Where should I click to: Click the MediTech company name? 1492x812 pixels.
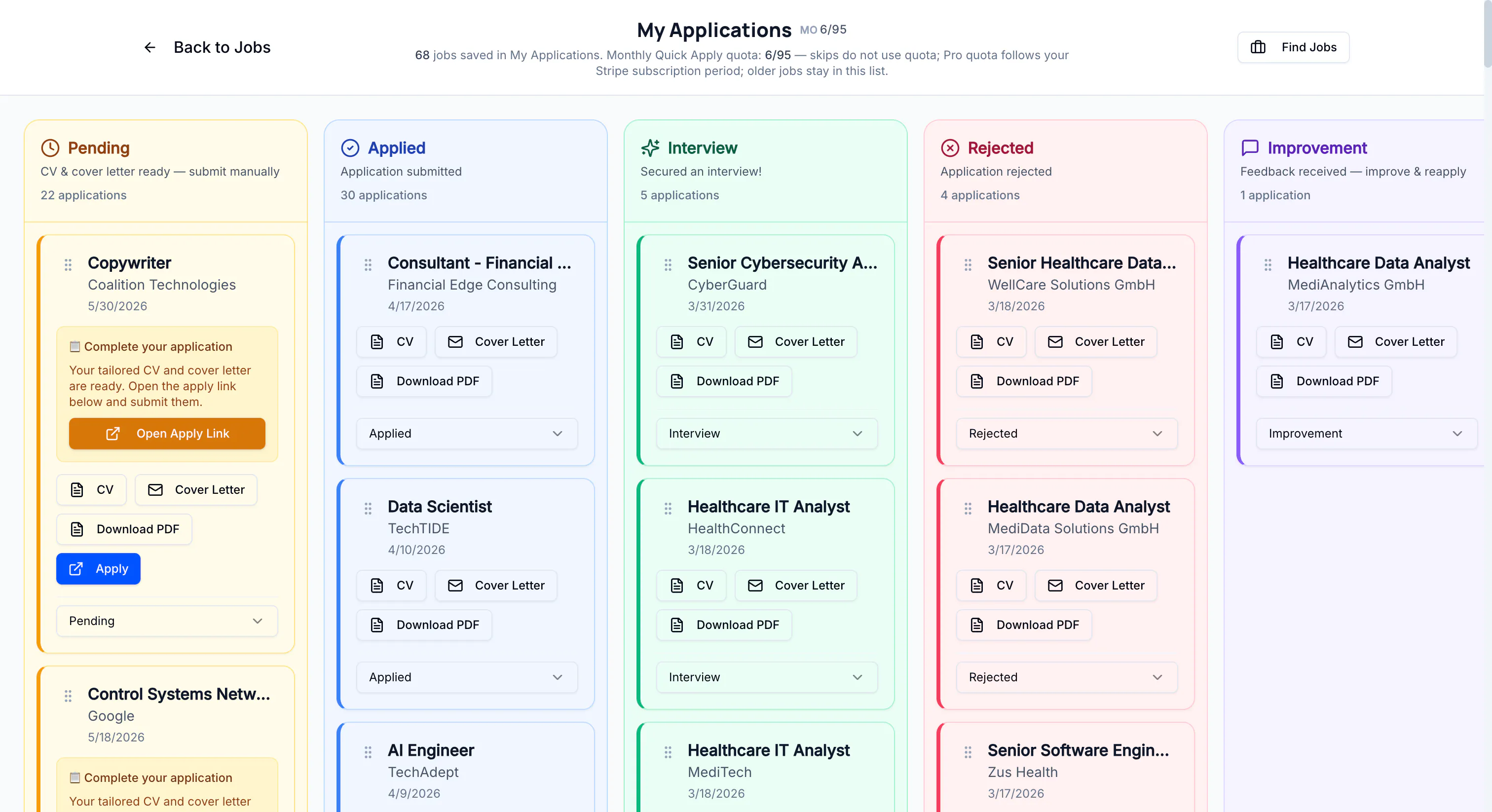tap(720, 773)
